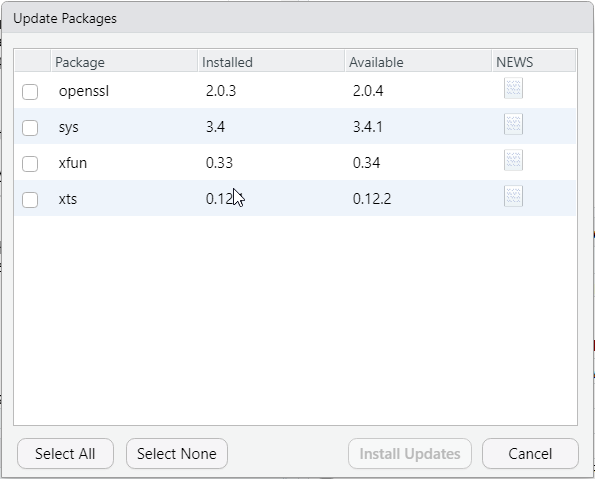Click the NEWS column header

pos(534,62)
